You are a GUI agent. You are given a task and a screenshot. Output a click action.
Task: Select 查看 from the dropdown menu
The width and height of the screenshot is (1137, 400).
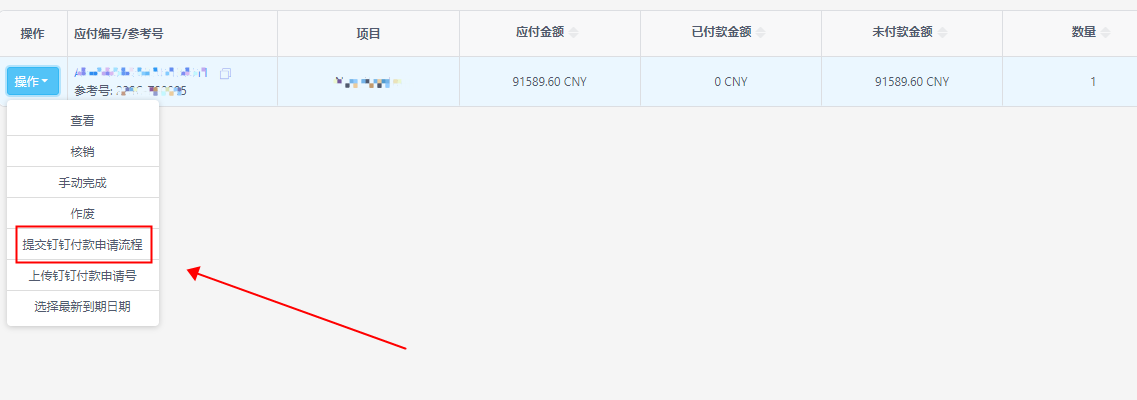(x=83, y=121)
